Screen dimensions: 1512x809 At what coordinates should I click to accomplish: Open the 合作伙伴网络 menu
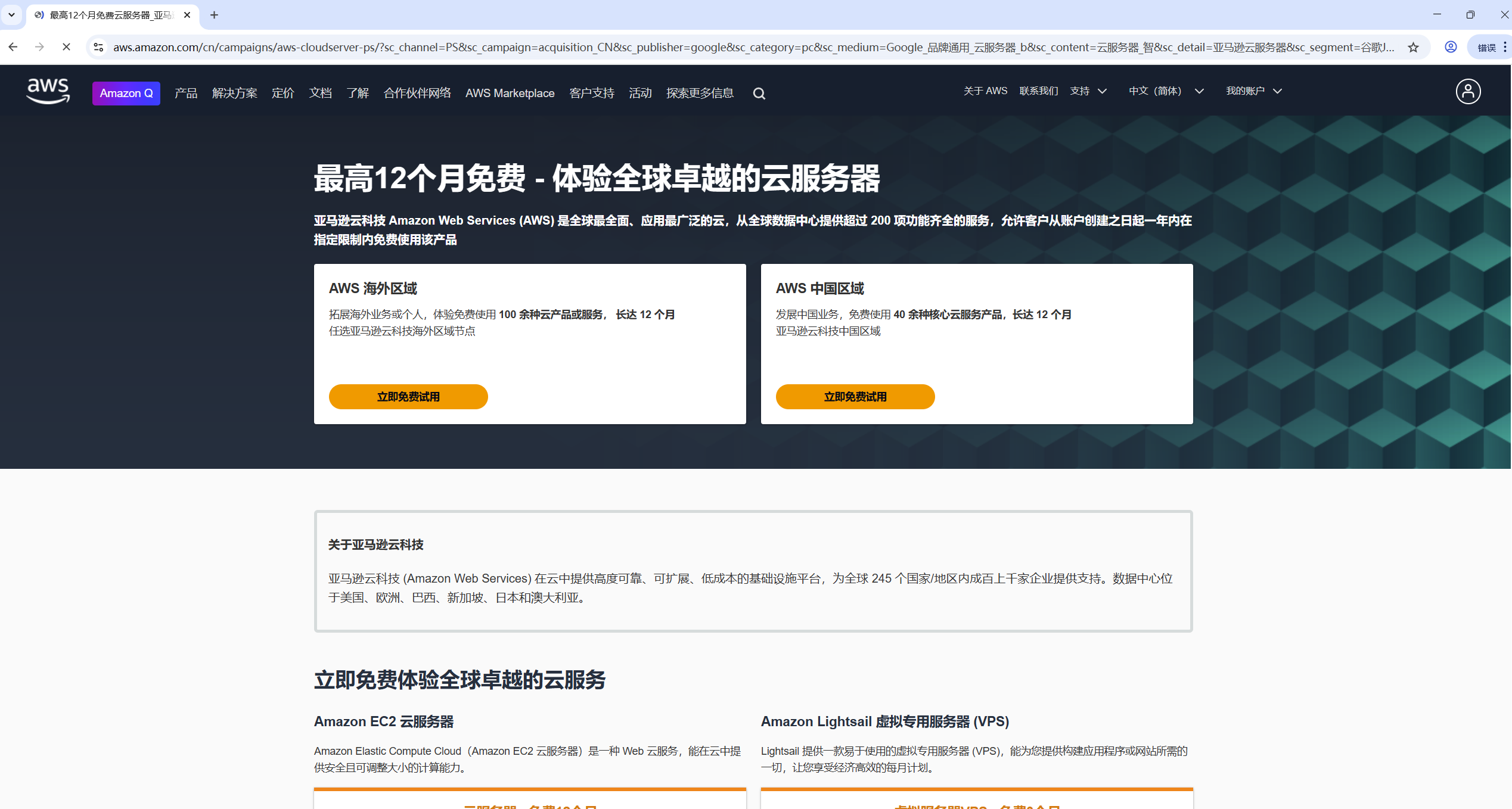click(x=417, y=94)
